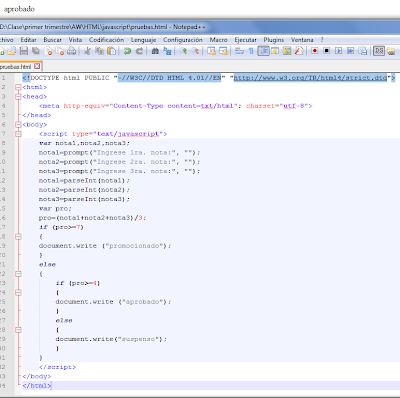The height and width of the screenshot is (398, 400).
Task: Toggle word wrap in toolbar
Action: [239, 51]
